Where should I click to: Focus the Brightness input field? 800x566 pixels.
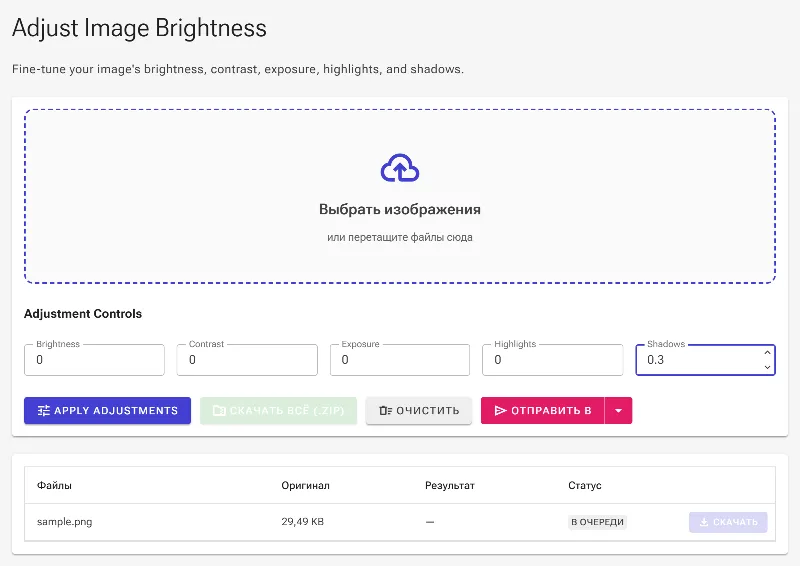tap(94, 360)
